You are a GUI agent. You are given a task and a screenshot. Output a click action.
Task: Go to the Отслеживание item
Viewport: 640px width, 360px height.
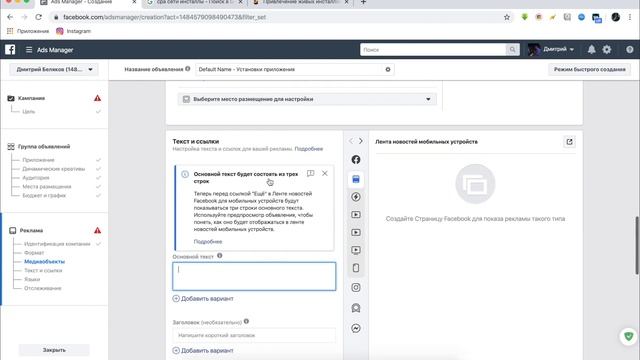click(43, 288)
